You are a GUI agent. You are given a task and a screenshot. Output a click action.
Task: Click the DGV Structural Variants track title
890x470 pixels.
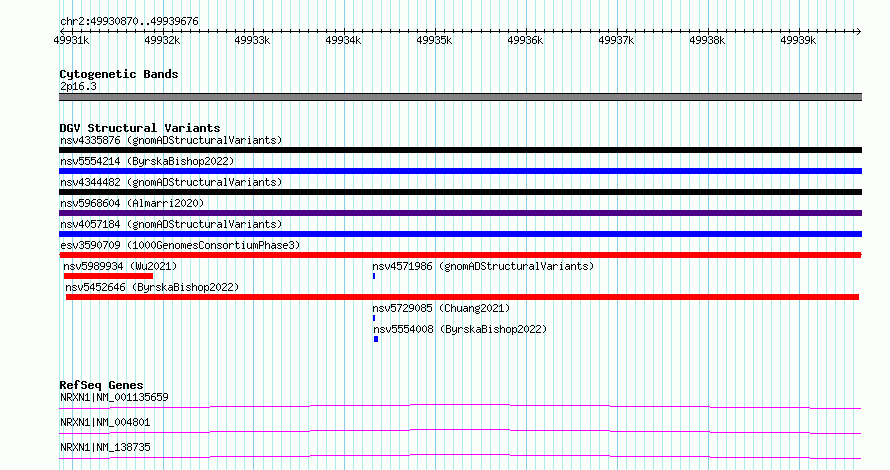click(140, 128)
